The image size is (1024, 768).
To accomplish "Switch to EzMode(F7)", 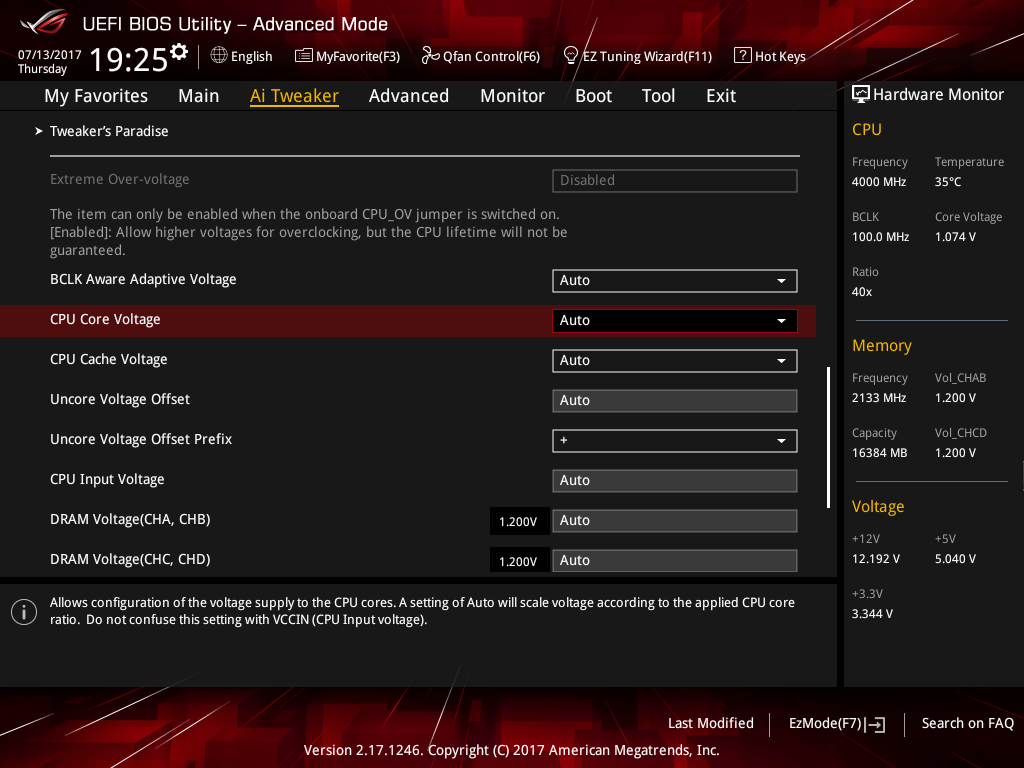I will [837, 724].
